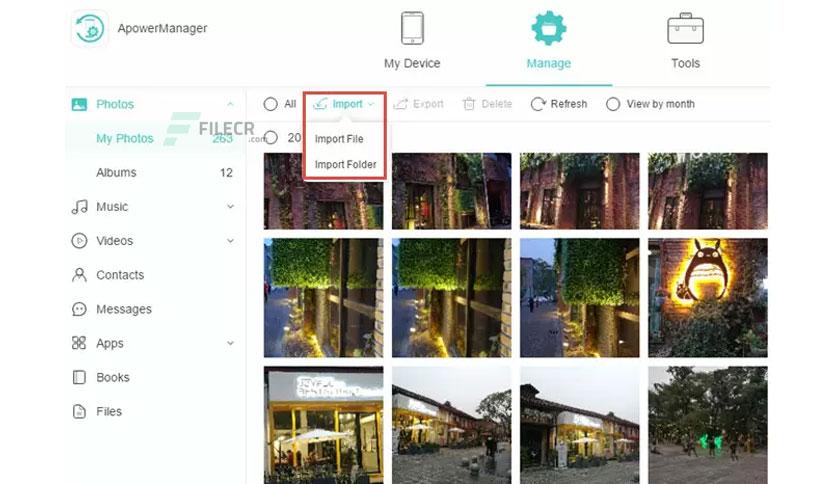Select the Manage gear icon
This screenshot has width=836, height=484.
point(549,28)
